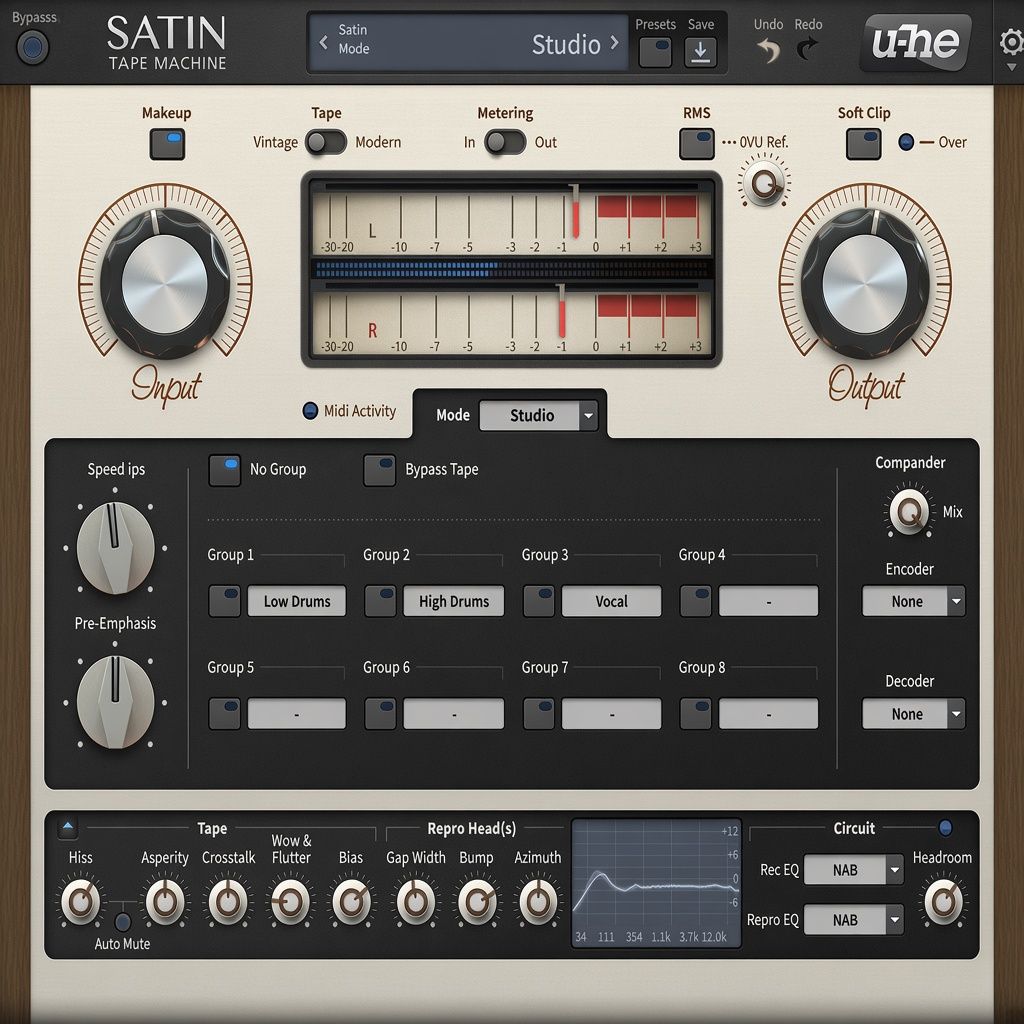Enable the No Group button
Screen dimensions: 1024x1024
coord(225,470)
